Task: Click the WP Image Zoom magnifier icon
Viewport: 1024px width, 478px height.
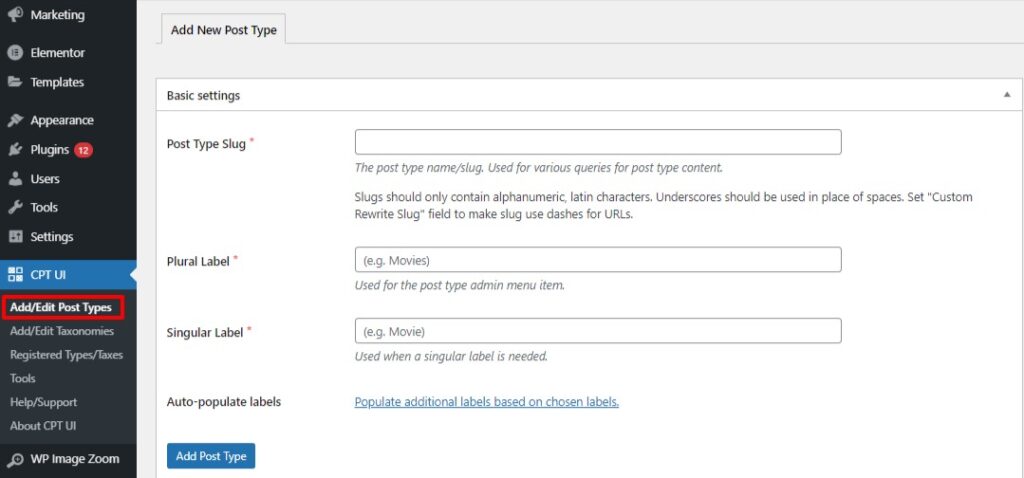Action: point(15,460)
